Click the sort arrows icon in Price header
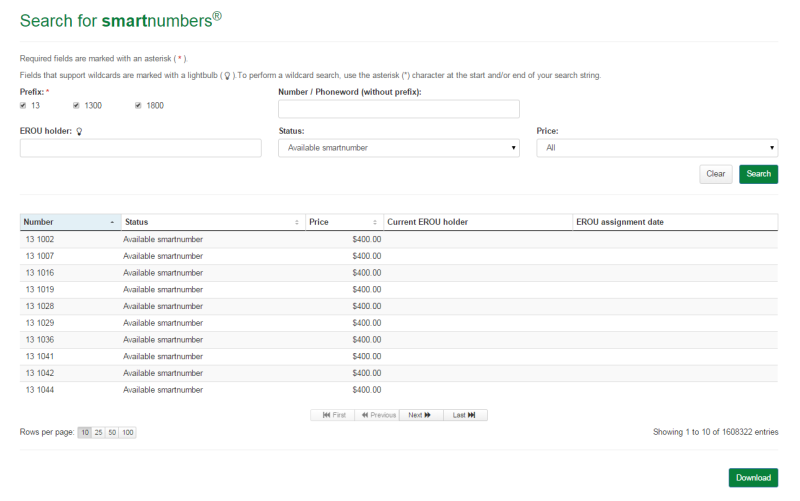 374,222
